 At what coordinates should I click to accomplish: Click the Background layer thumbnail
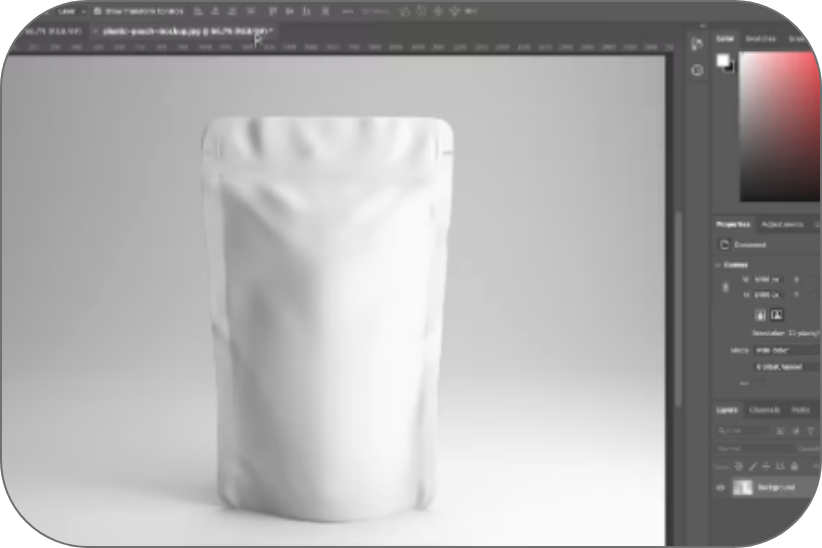pyautogui.click(x=743, y=487)
